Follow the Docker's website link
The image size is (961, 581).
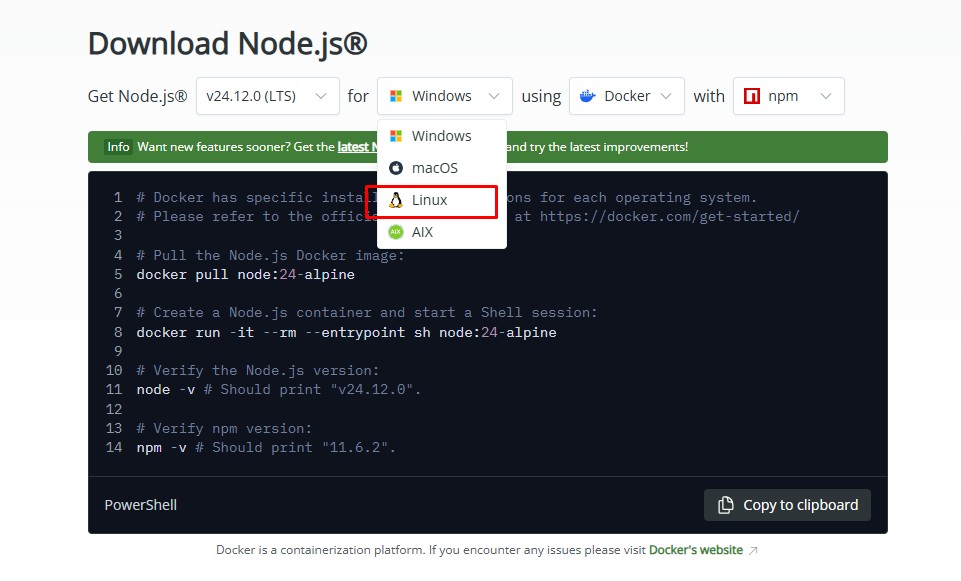695,550
